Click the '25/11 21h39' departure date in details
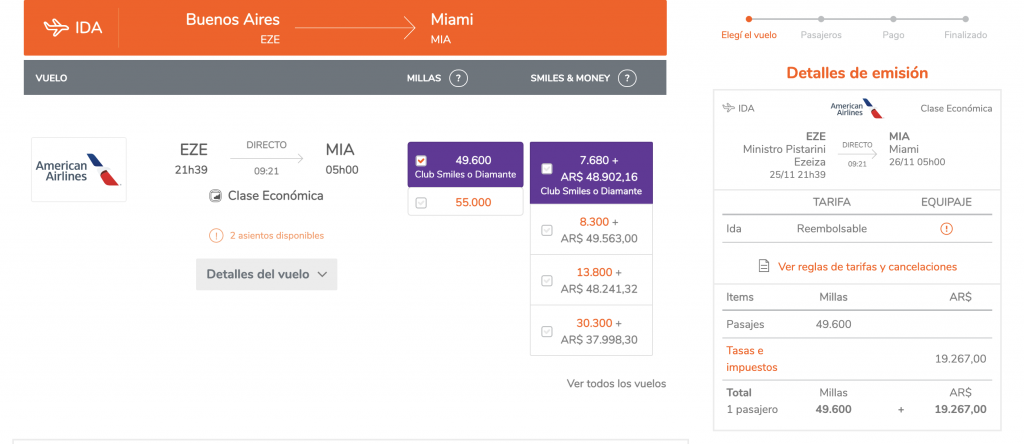 point(797,175)
